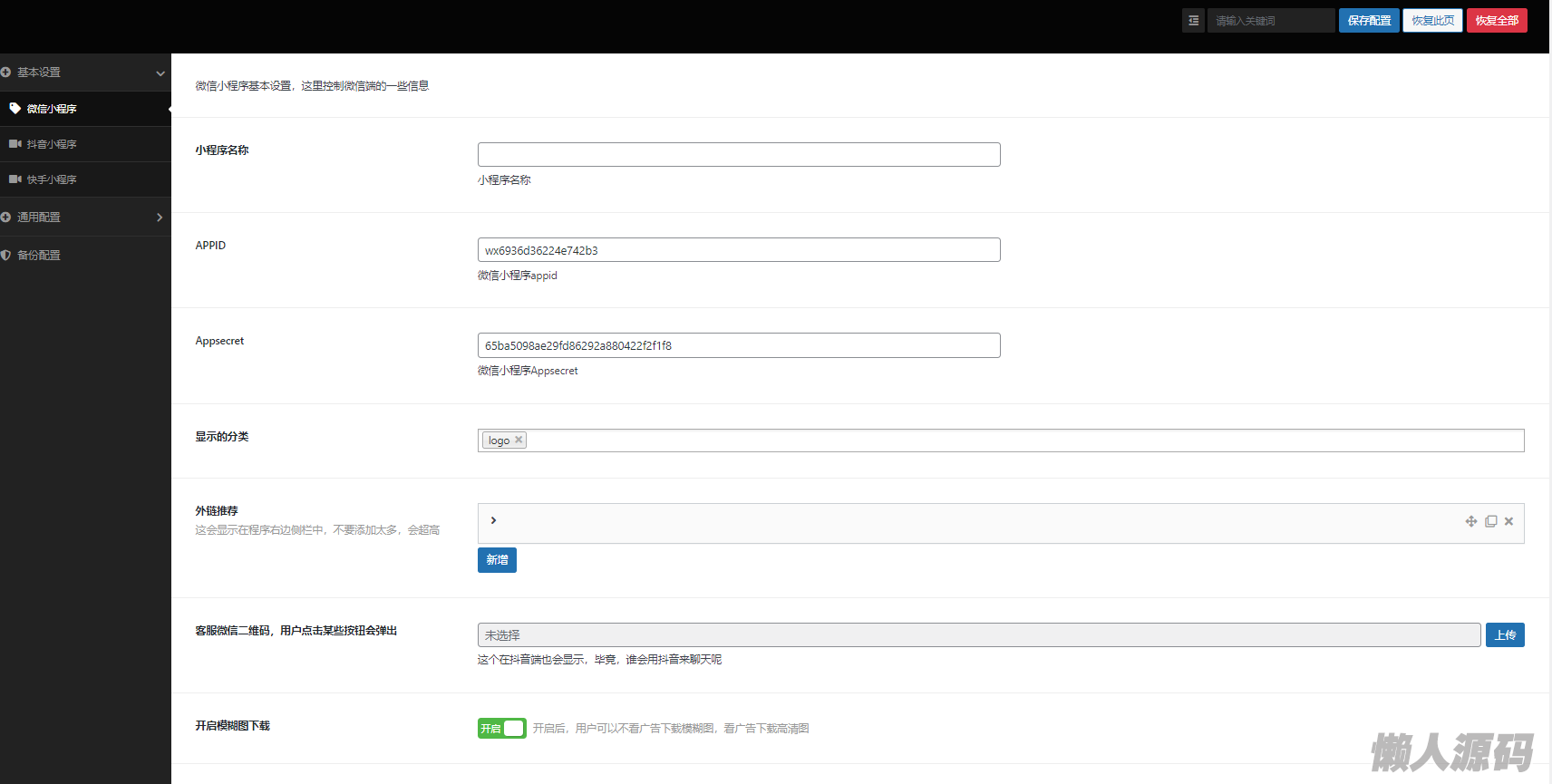
Task: Click the 微信小程序Appsecret hint text
Action: (528, 371)
